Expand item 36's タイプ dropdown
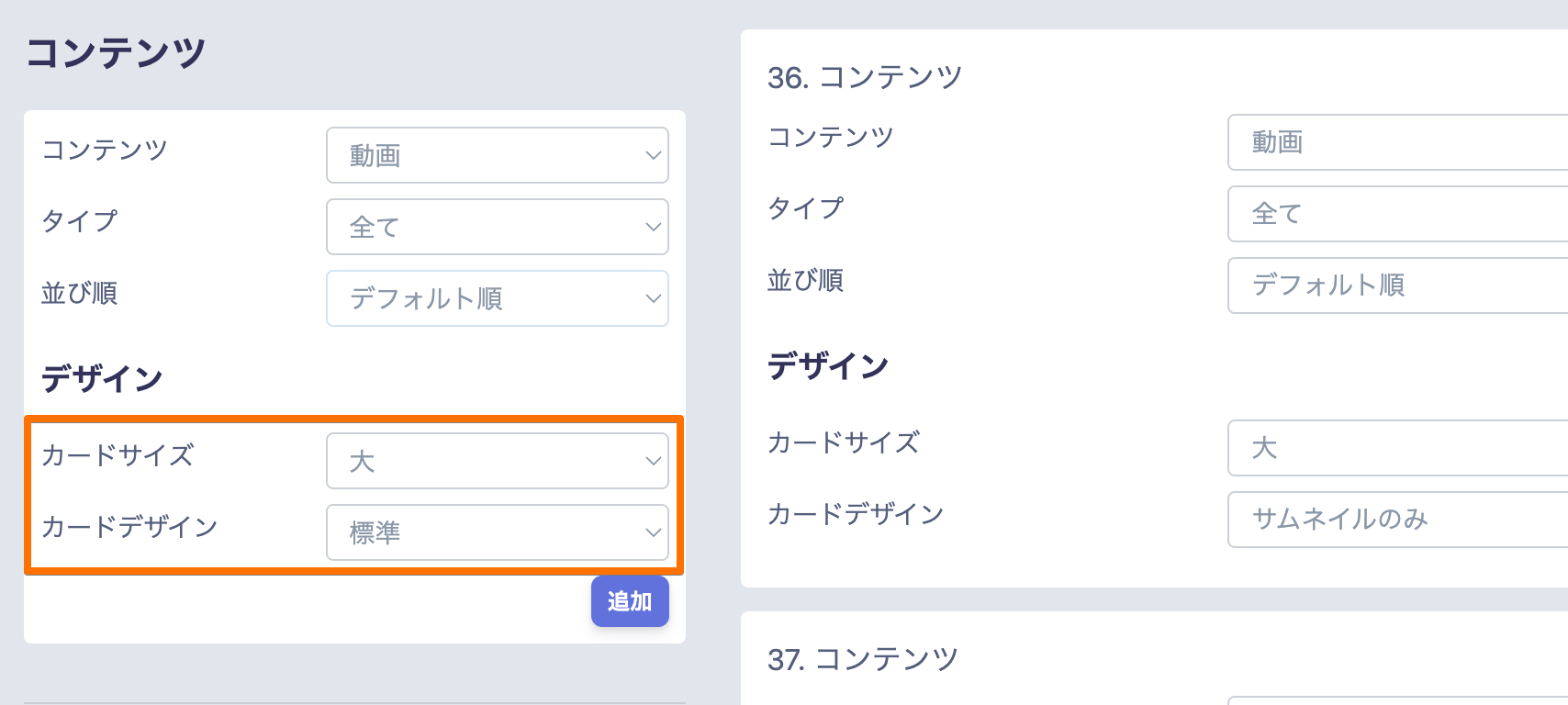1568x705 pixels. tap(1395, 214)
